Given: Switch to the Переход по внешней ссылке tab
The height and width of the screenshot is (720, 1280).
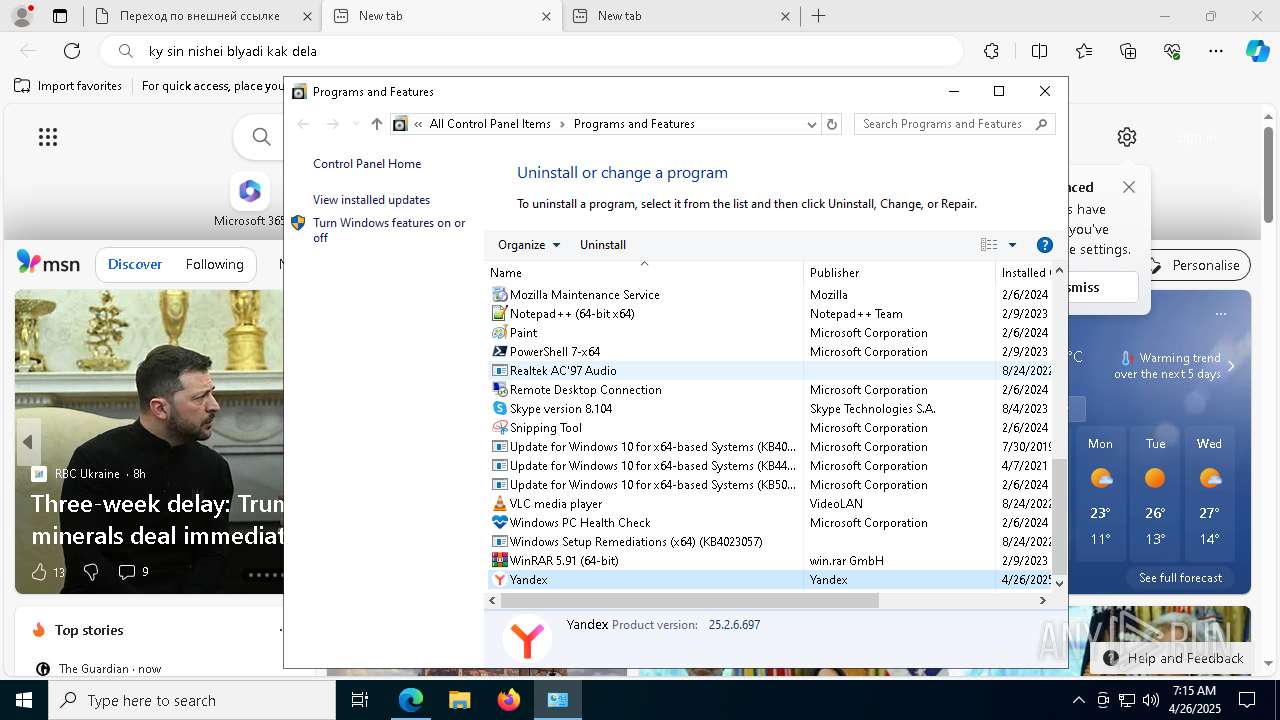Looking at the screenshot, I should [x=202, y=16].
